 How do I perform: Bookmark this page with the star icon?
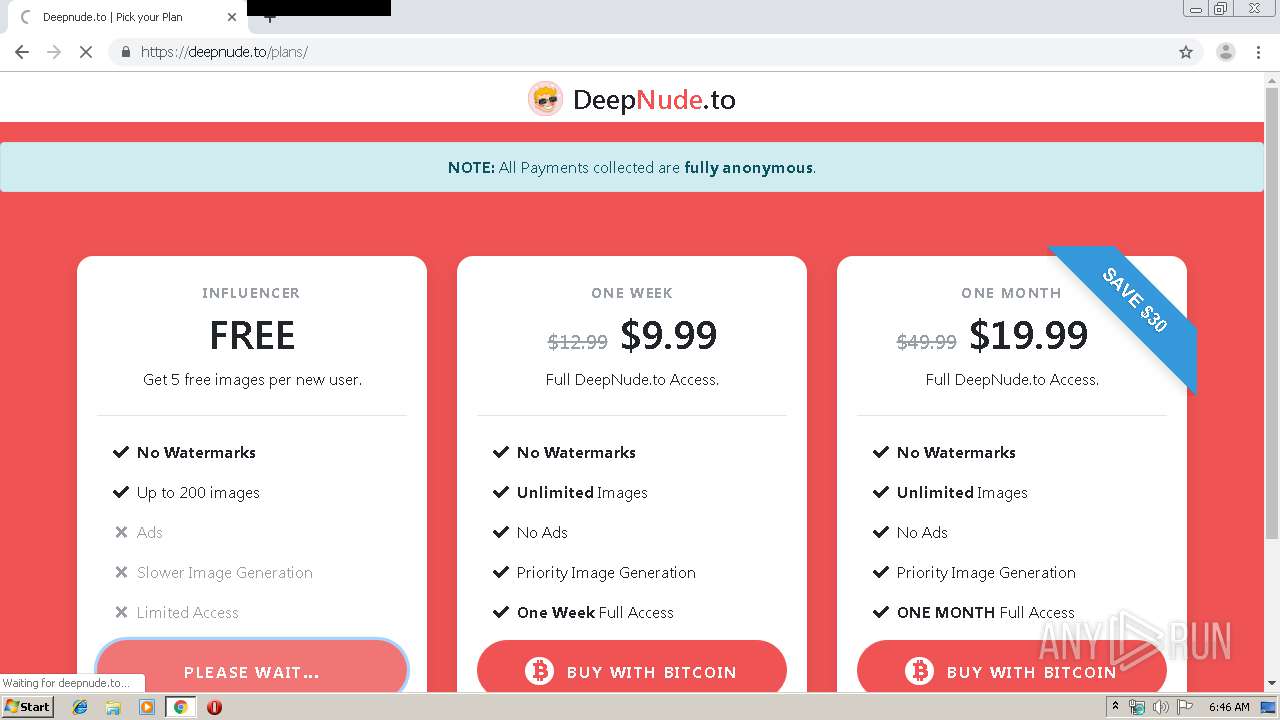point(1186,52)
